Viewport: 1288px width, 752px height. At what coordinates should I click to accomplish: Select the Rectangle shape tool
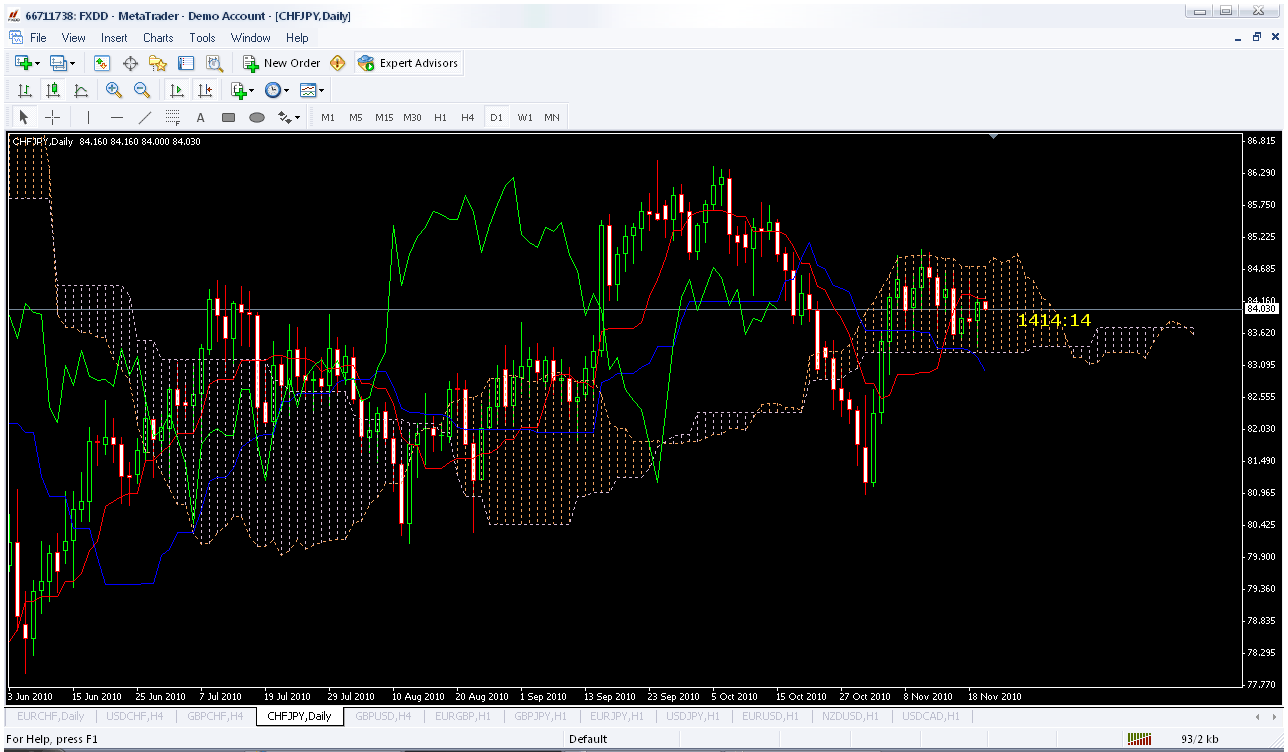tap(228, 117)
